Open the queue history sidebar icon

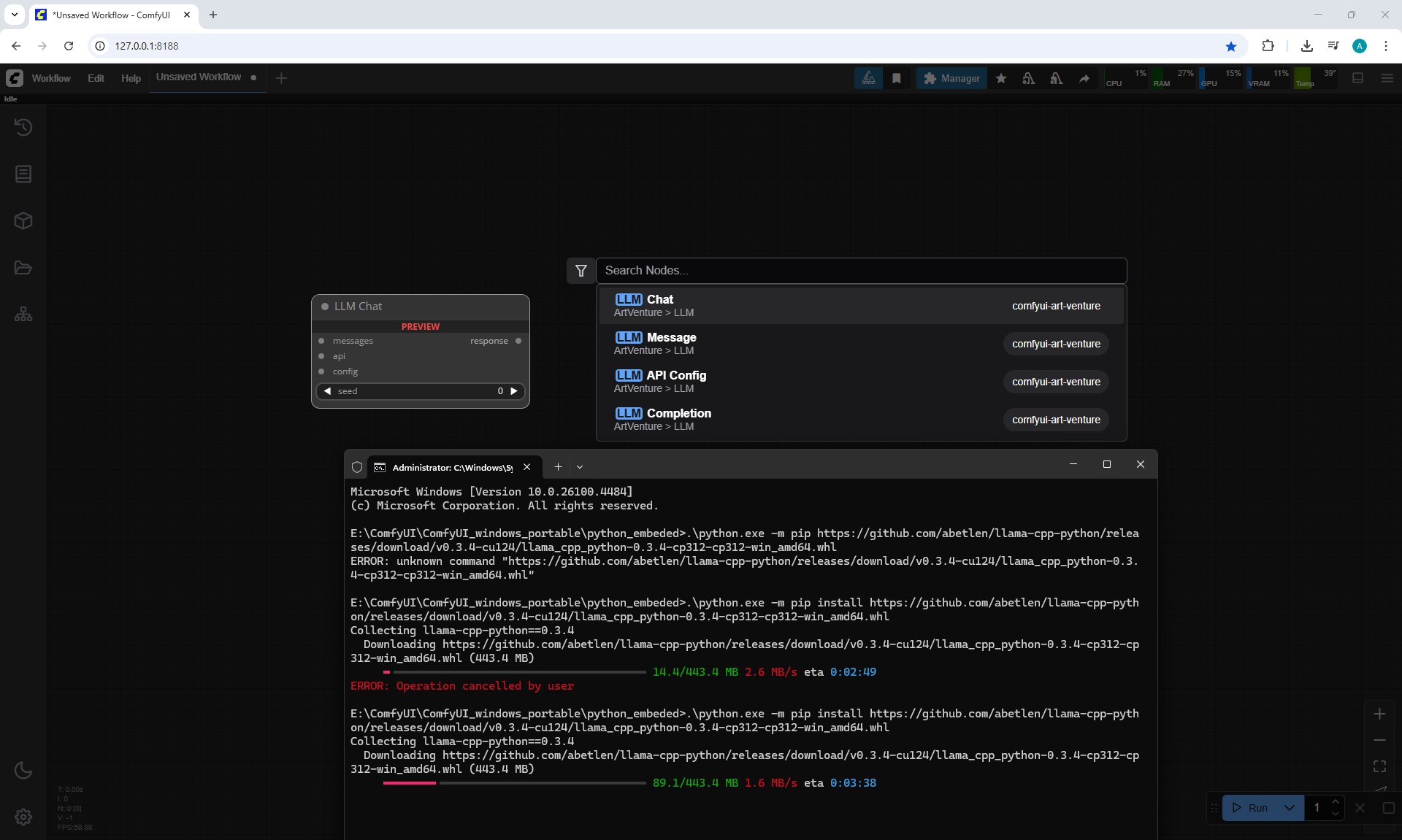point(23,127)
